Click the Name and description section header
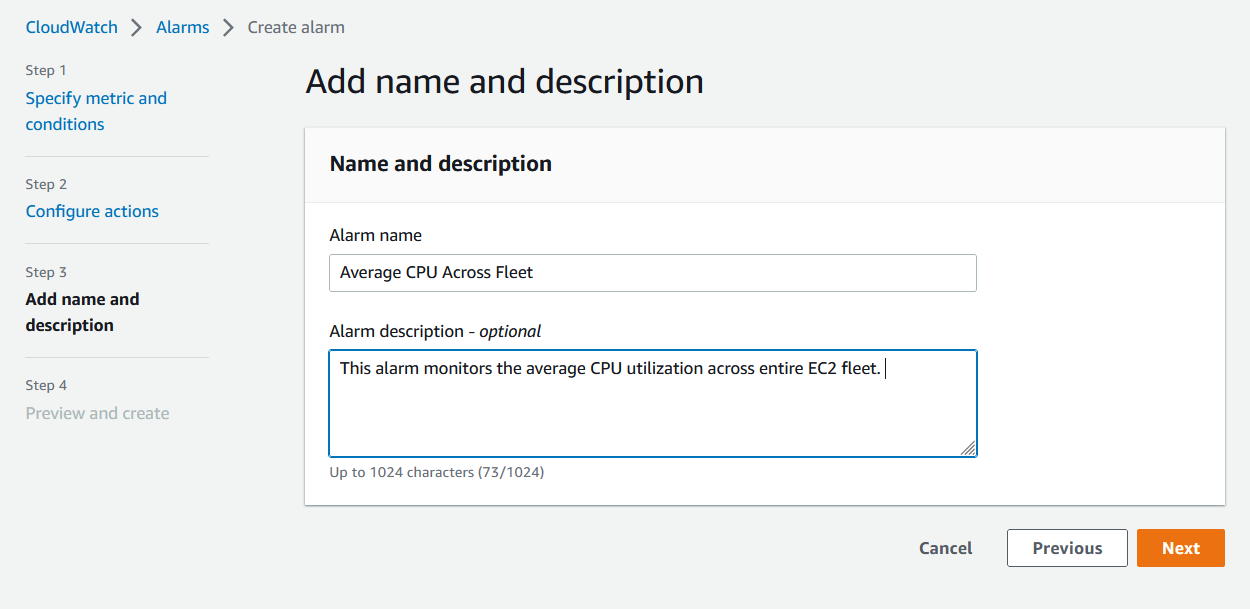The height and width of the screenshot is (609, 1250). tap(440, 163)
